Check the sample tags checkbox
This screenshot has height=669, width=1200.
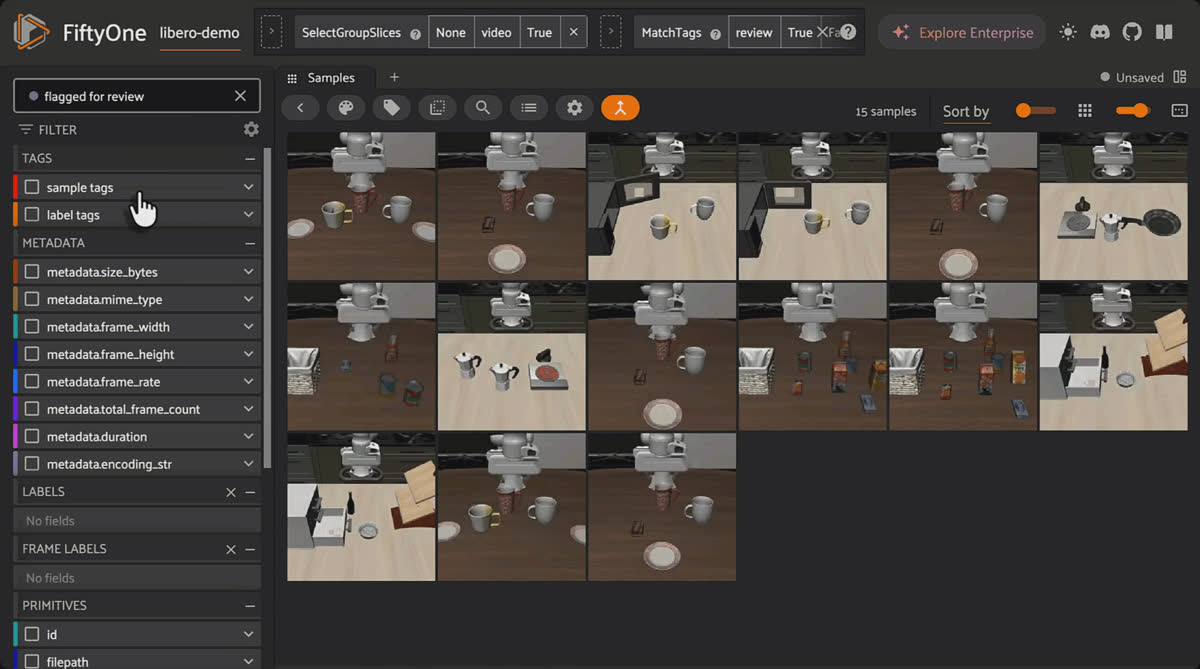tap(32, 187)
